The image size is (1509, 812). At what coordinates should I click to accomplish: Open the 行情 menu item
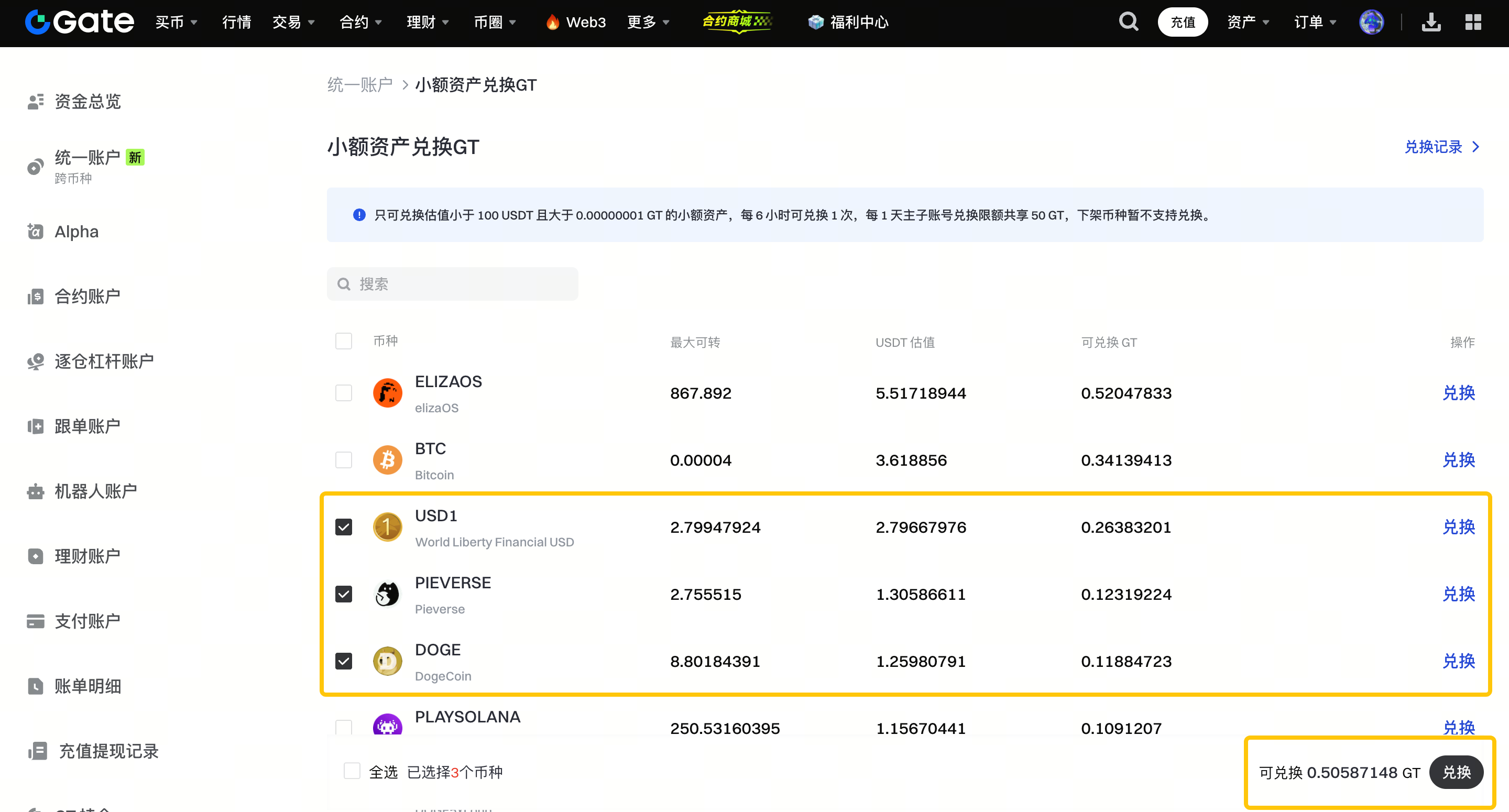pyautogui.click(x=237, y=22)
